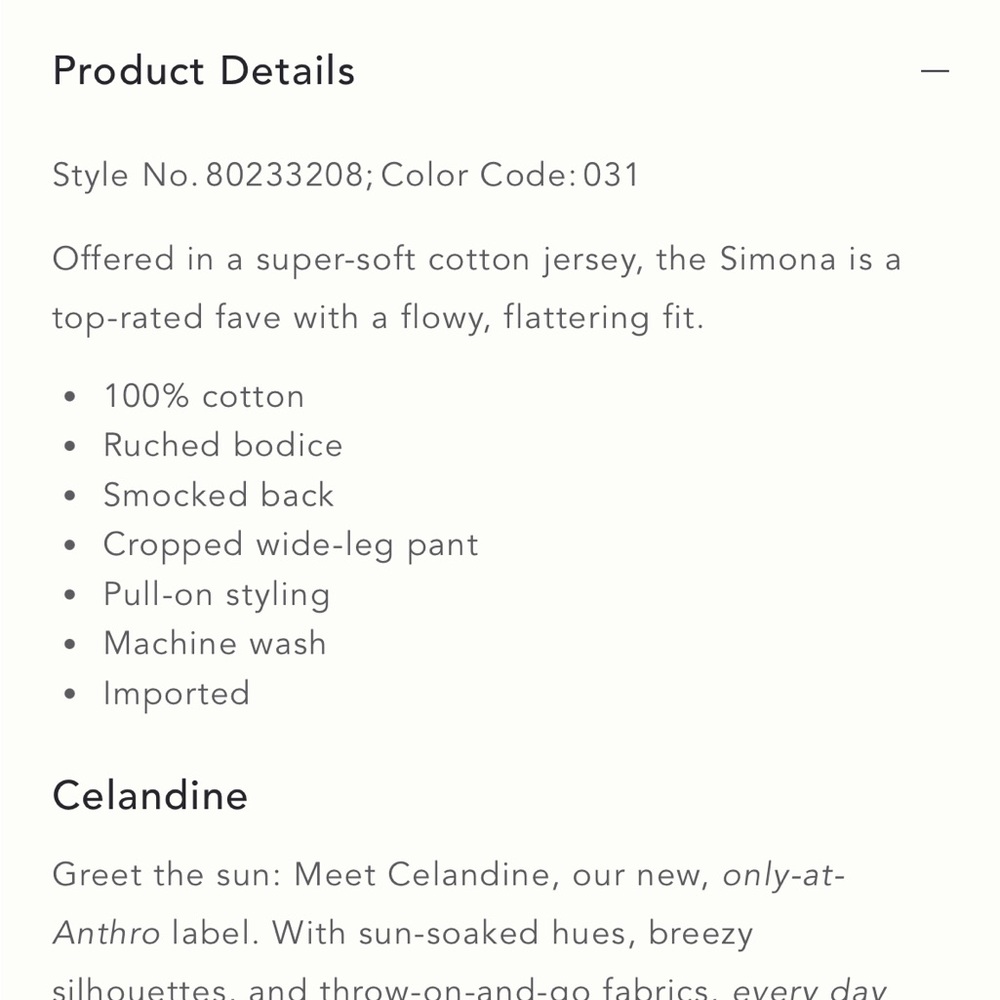Screen dimensions: 1000x1000
Task: Open the Celandine brand section
Action: [x=149, y=796]
